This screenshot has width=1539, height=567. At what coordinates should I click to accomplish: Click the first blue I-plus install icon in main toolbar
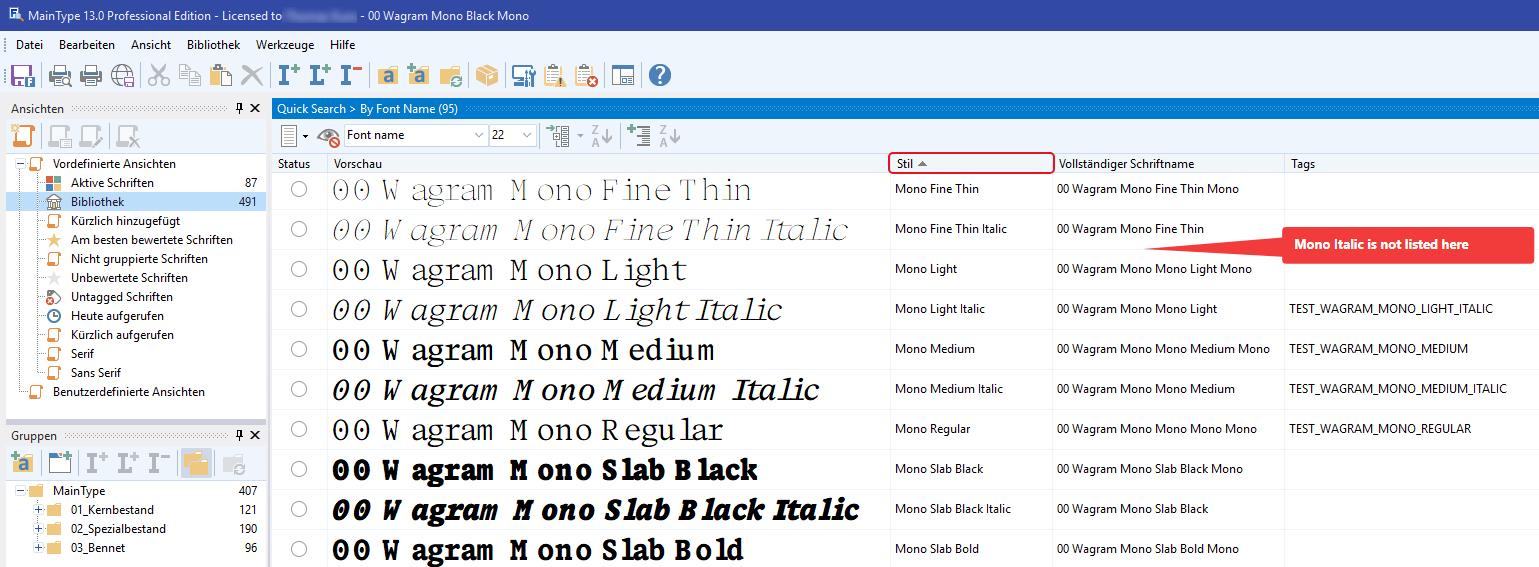pos(289,75)
